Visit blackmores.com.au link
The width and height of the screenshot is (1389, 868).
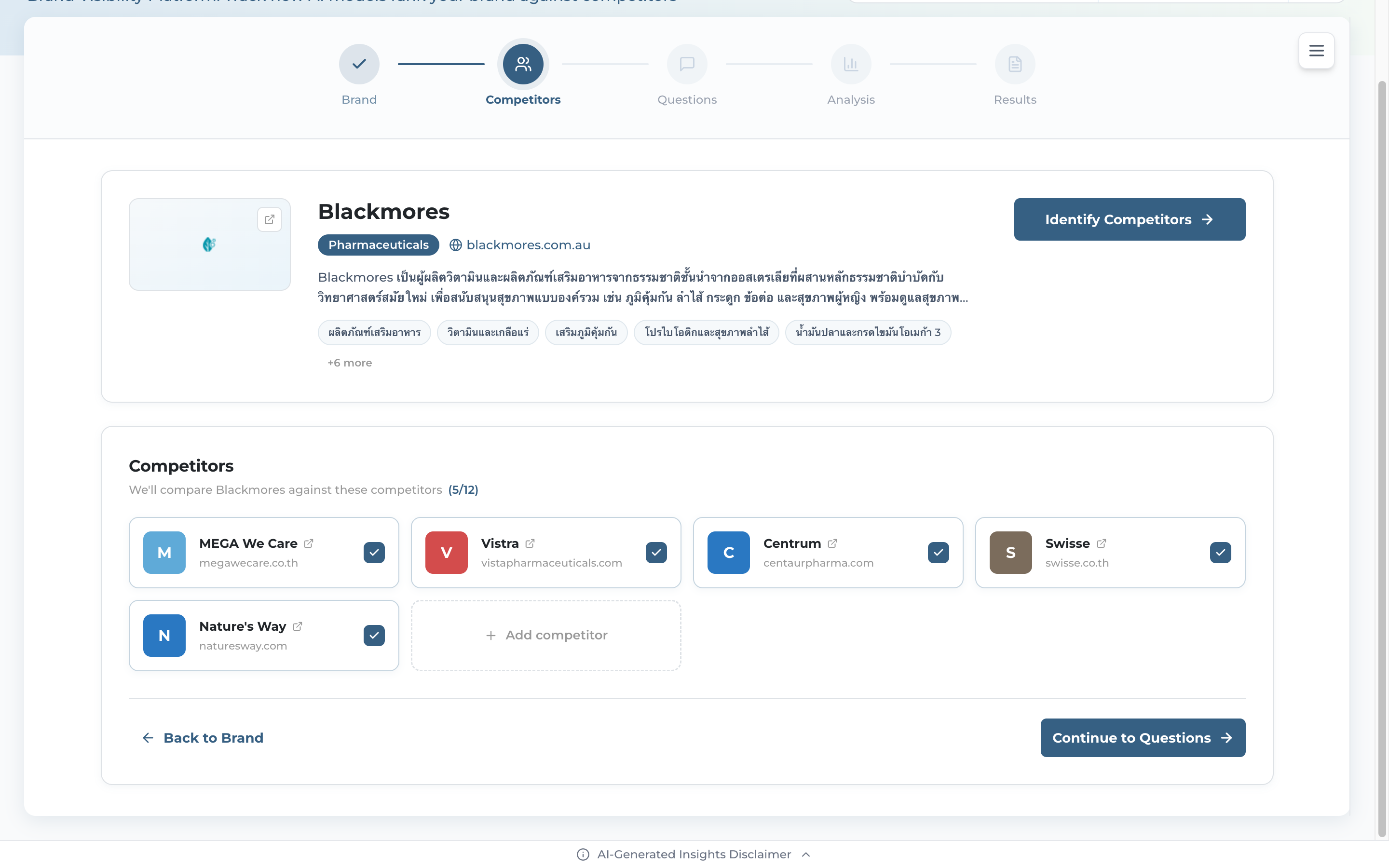tap(528, 245)
